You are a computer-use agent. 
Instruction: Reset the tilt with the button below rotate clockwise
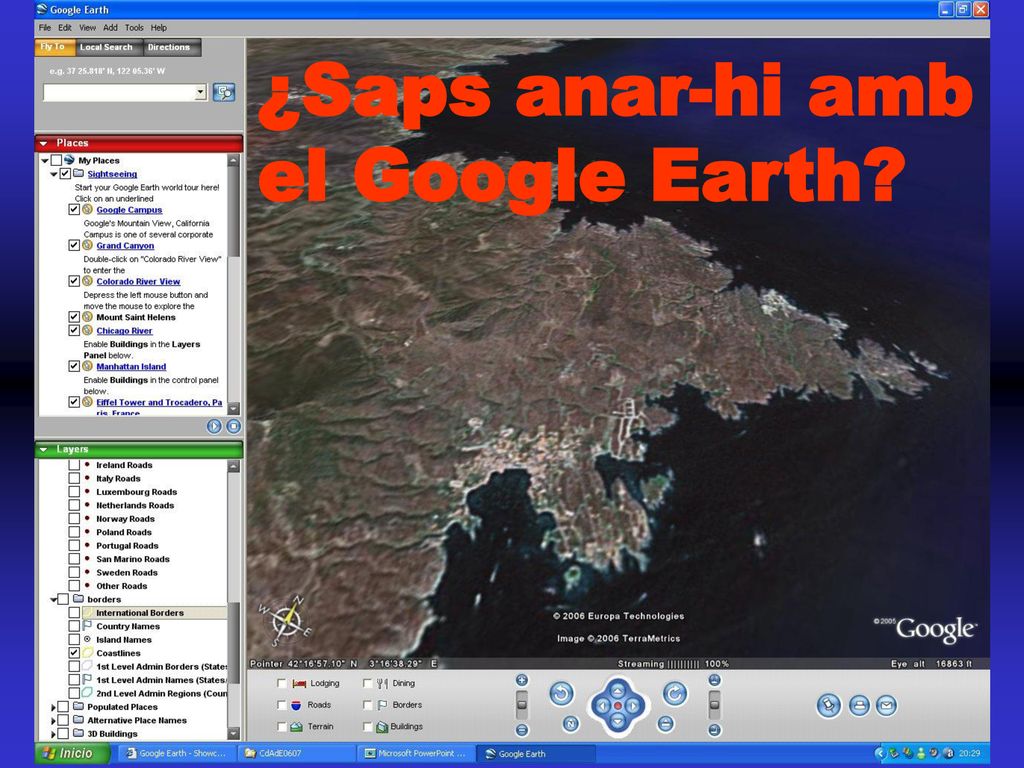[x=665, y=724]
